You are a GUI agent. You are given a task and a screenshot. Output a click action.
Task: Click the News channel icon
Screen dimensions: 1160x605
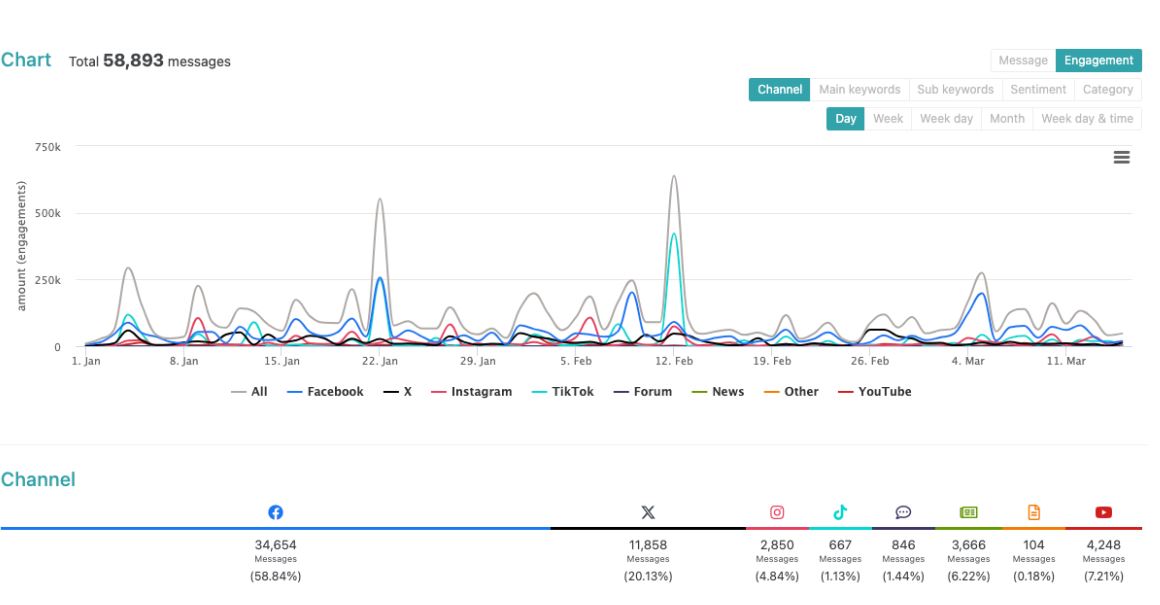click(x=968, y=512)
